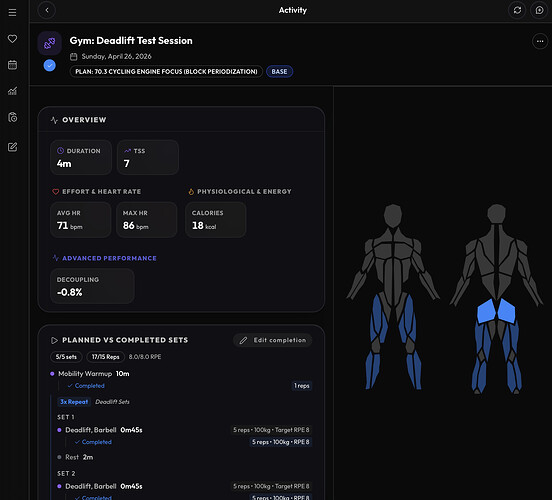
Task: Click the TSS 7 card
Action: pyautogui.click(x=148, y=157)
